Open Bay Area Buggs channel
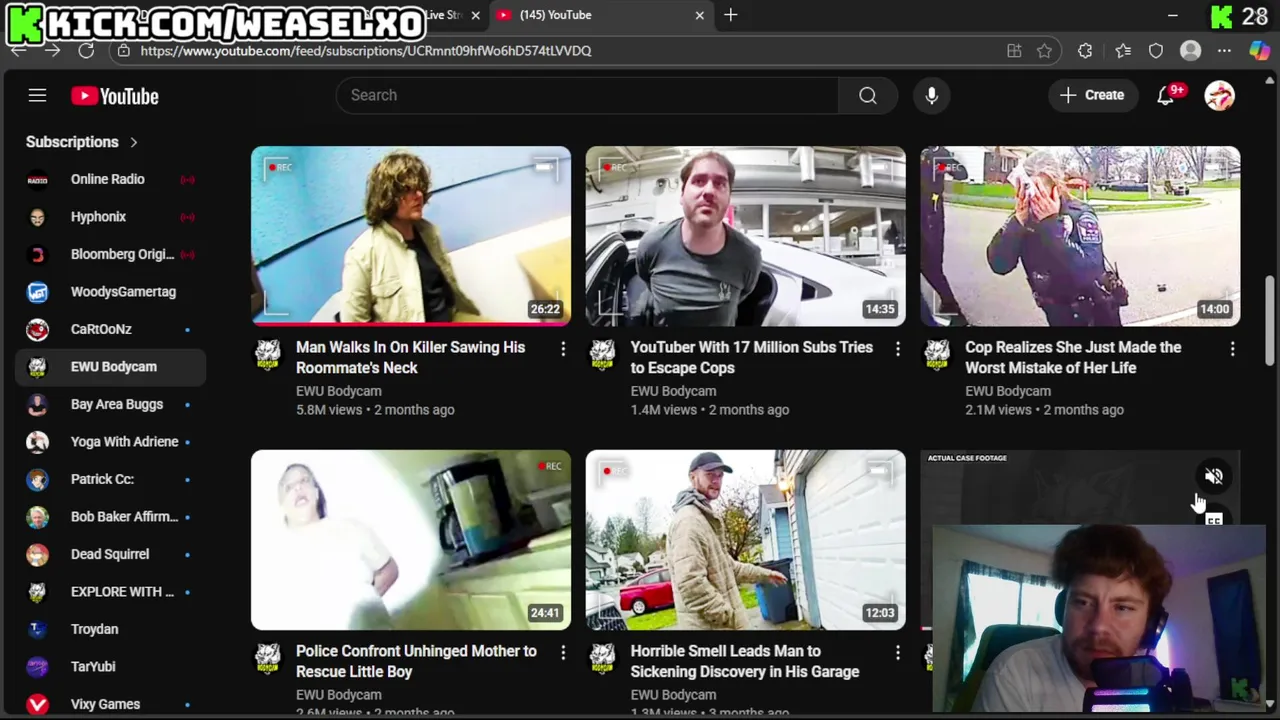The height and width of the screenshot is (720, 1280). 110,404
